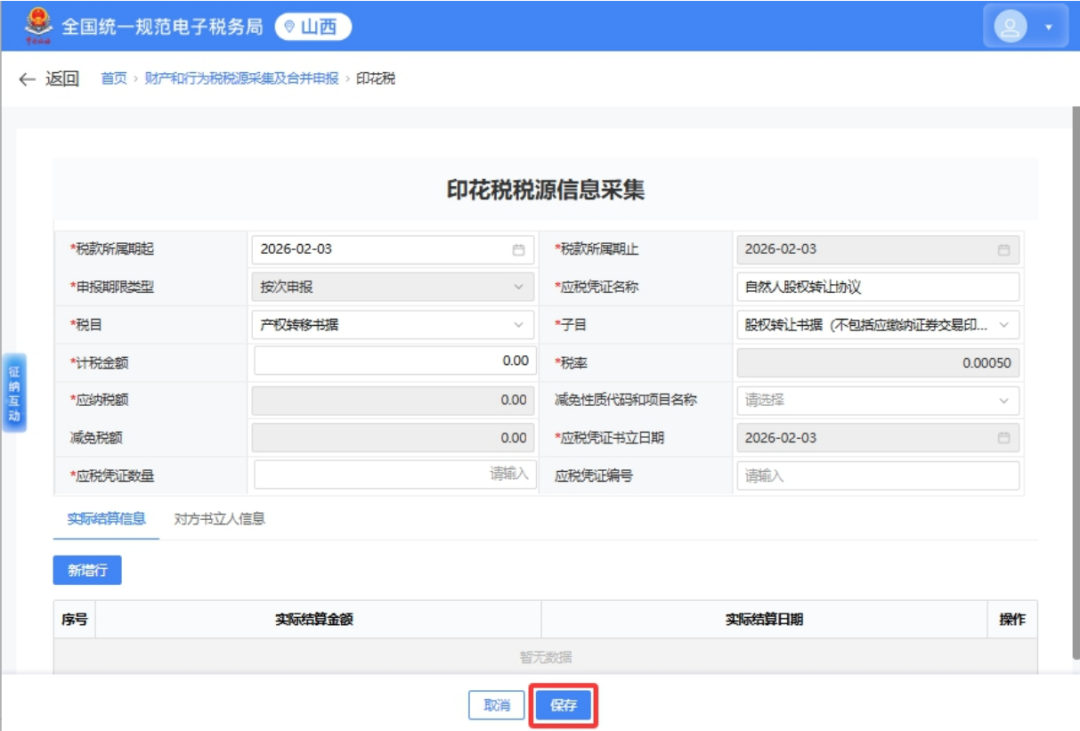The image size is (1080, 731).
Task: Click the back arrow icon
Action: click(x=27, y=79)
